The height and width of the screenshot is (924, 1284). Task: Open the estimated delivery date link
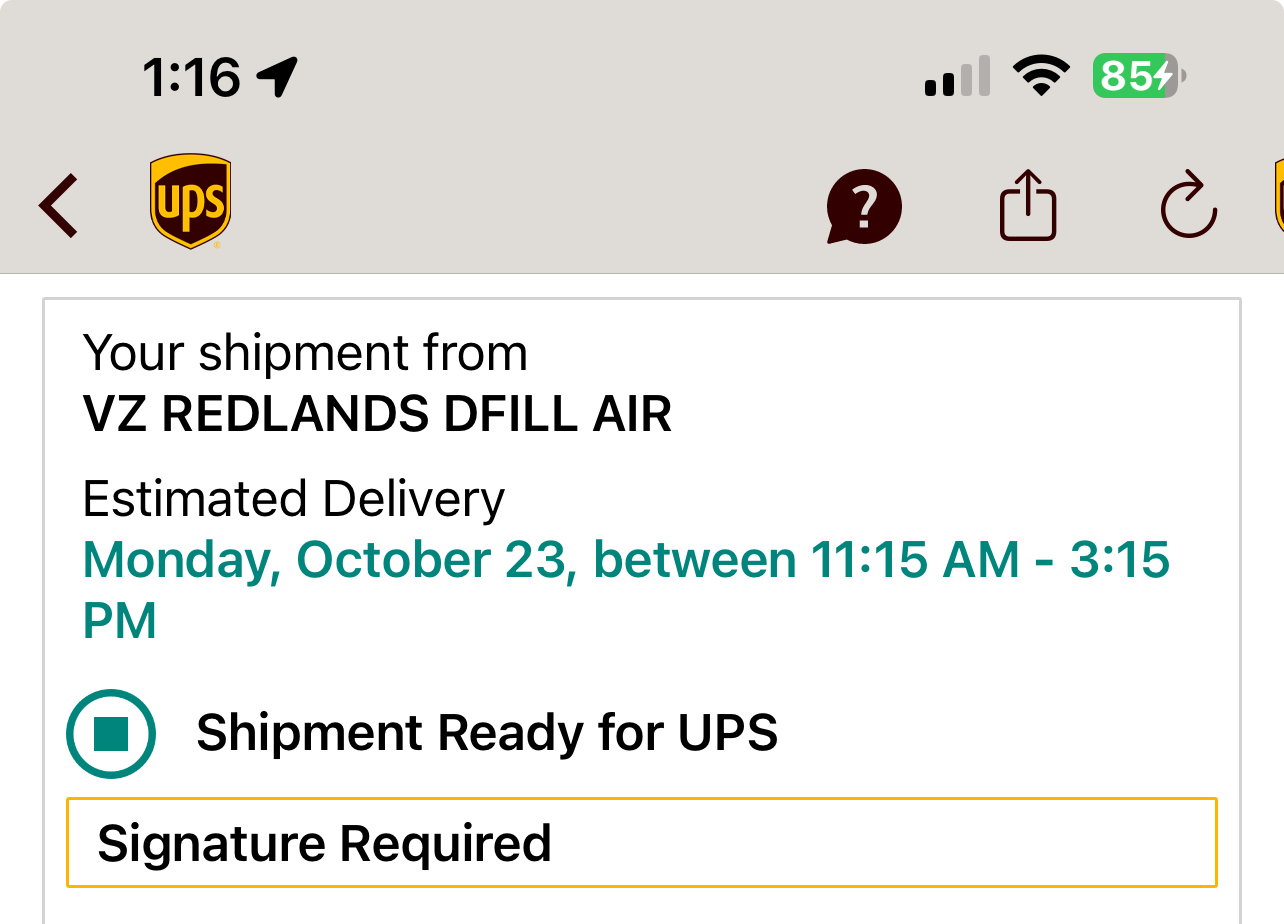point(625,561)
